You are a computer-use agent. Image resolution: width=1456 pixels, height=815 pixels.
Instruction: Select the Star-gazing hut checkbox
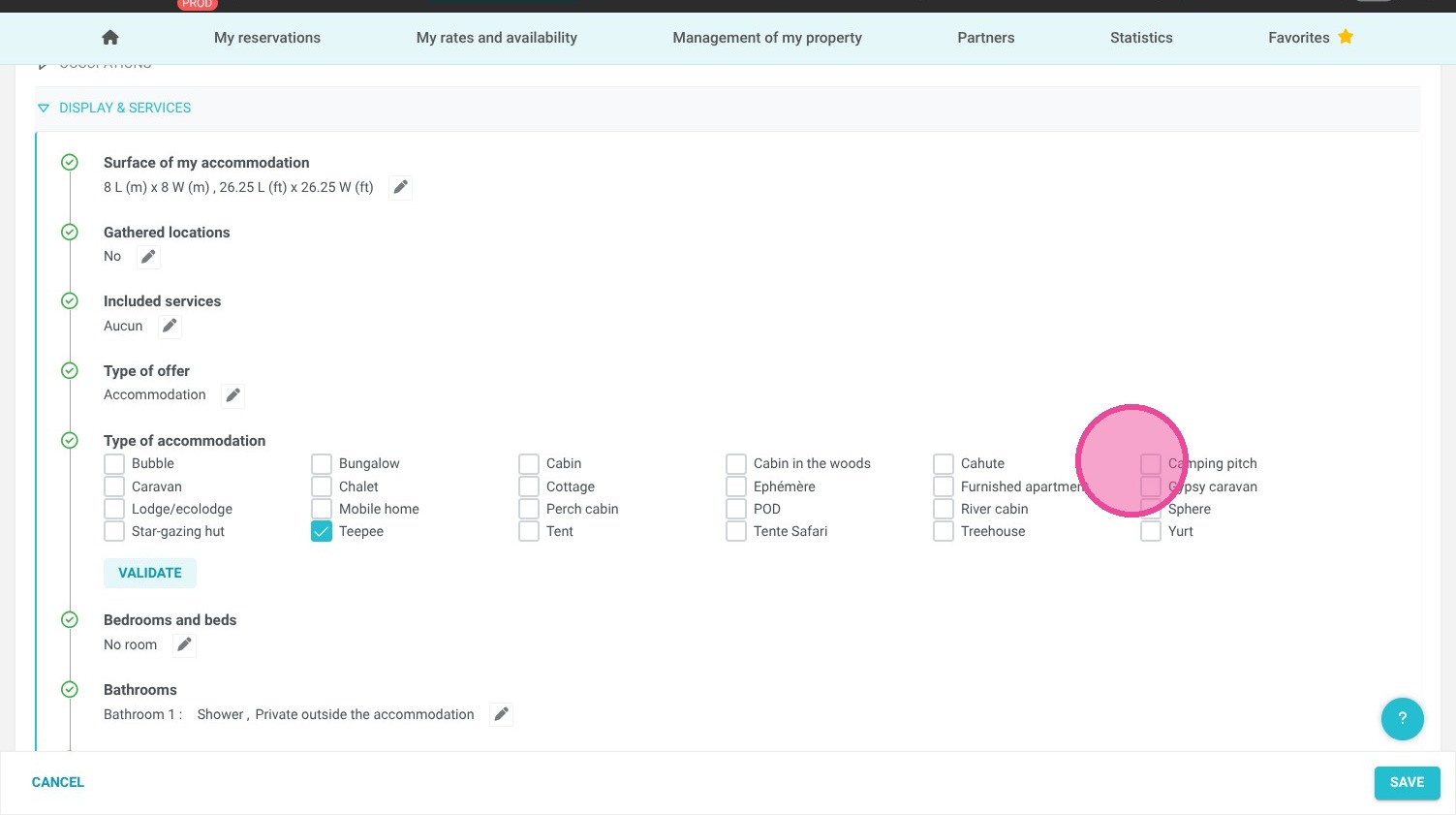(114, 531)
